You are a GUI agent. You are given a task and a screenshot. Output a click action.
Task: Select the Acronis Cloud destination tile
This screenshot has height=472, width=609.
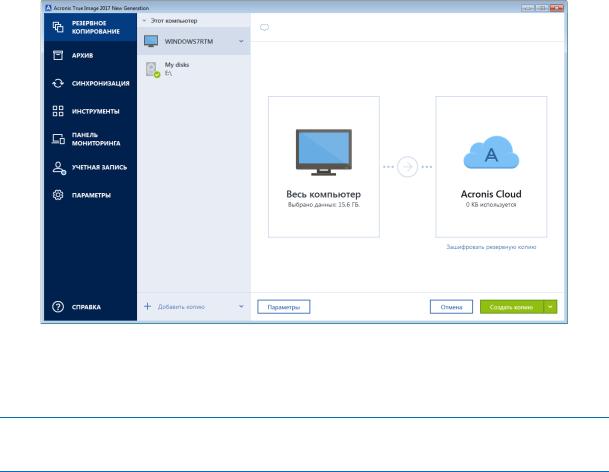pyautogui.click(x=491, y=167)
